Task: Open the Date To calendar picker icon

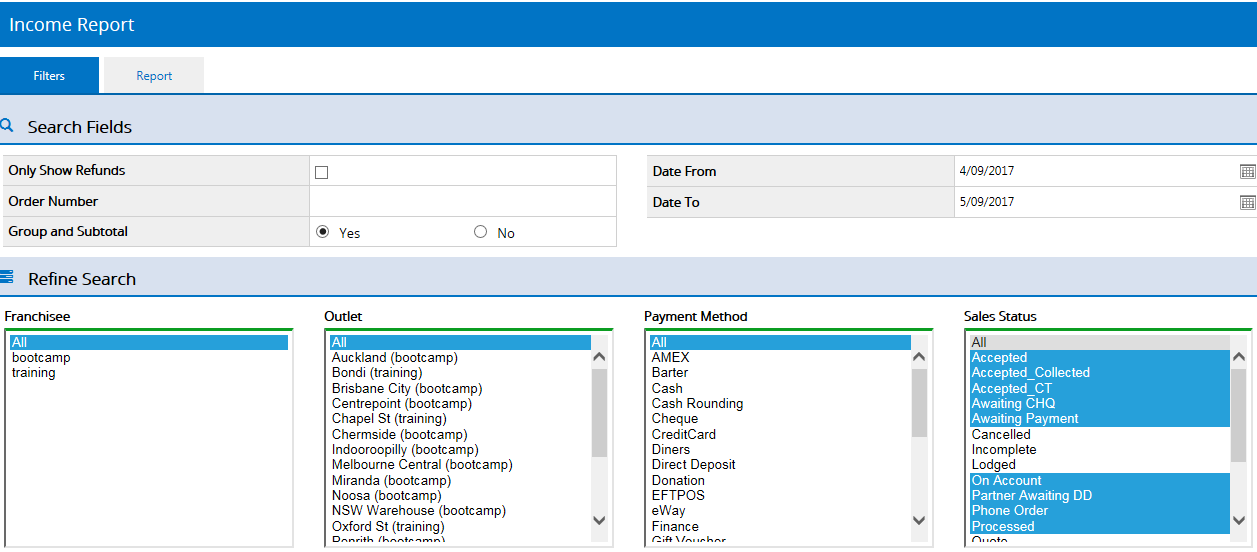Action: pos(1247,202)
